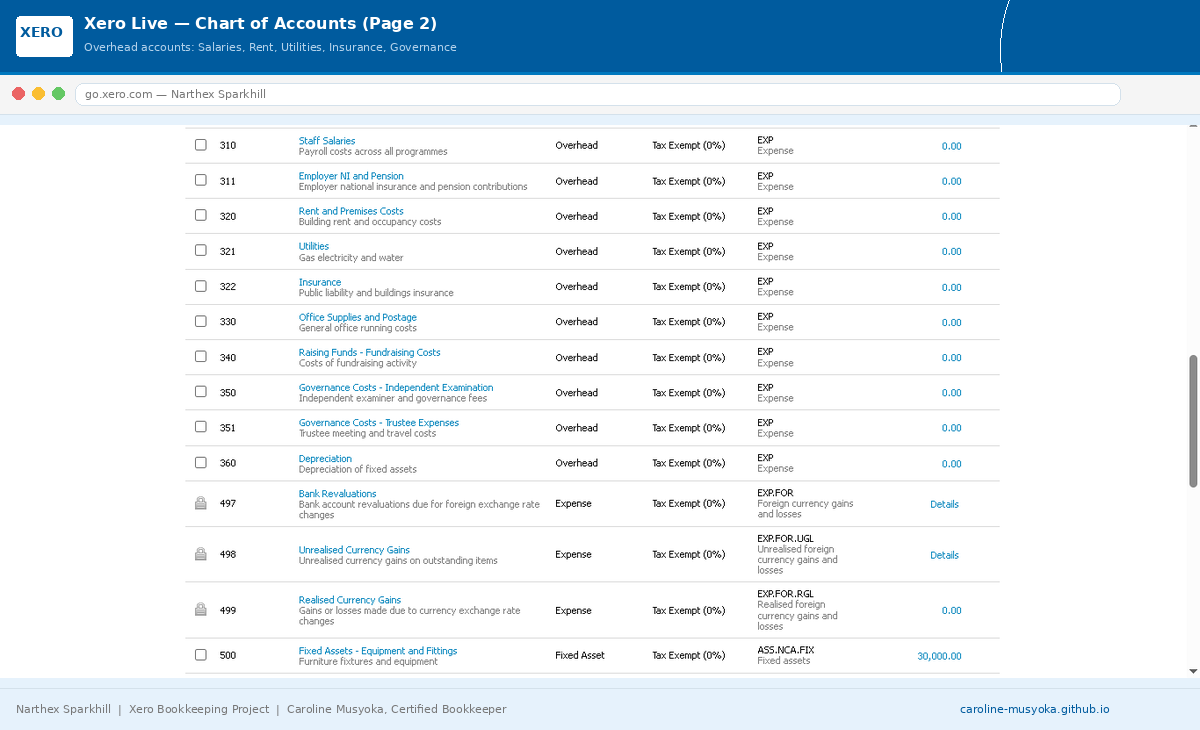The height and width of the screenshot is (730, 1200).
Task: Click the lock icon for account 497
Action: coord(200,504)
